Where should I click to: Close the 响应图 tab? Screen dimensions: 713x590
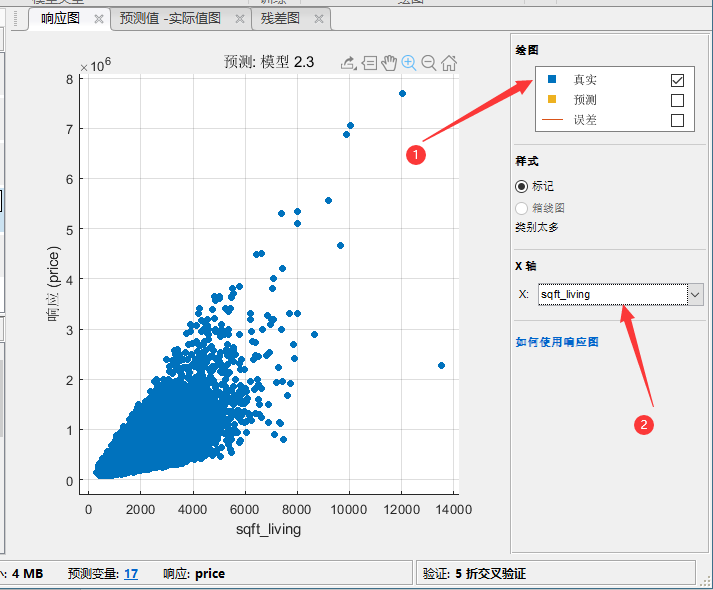point(98,19)
